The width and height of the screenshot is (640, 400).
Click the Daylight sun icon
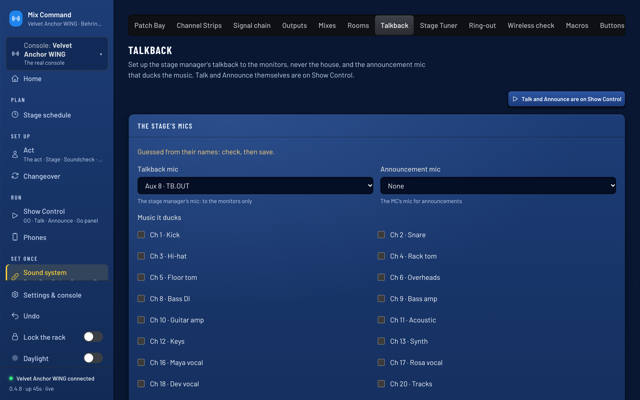tap(15, 358)
